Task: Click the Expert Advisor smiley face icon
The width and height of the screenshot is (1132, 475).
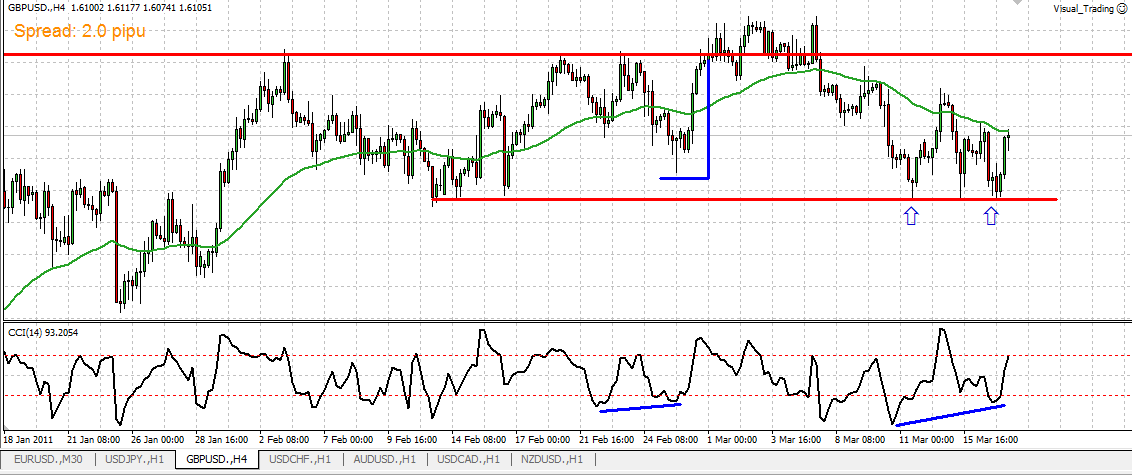Action: pos(1122,9)
